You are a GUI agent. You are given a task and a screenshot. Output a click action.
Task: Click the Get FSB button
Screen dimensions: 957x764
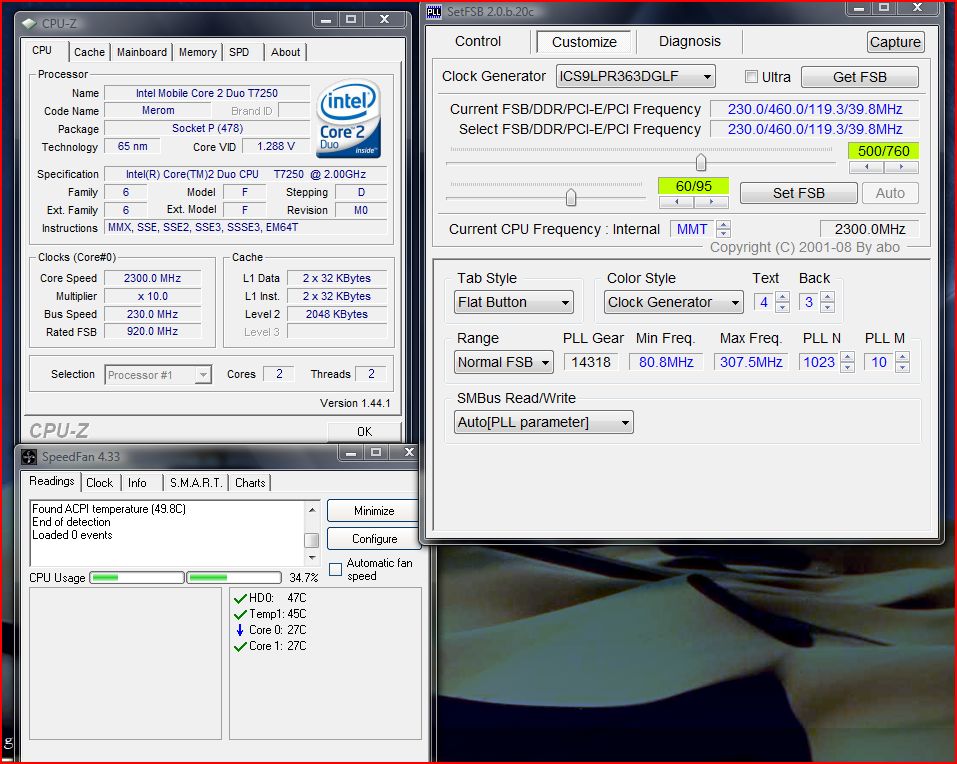click(x=859, y=77)
